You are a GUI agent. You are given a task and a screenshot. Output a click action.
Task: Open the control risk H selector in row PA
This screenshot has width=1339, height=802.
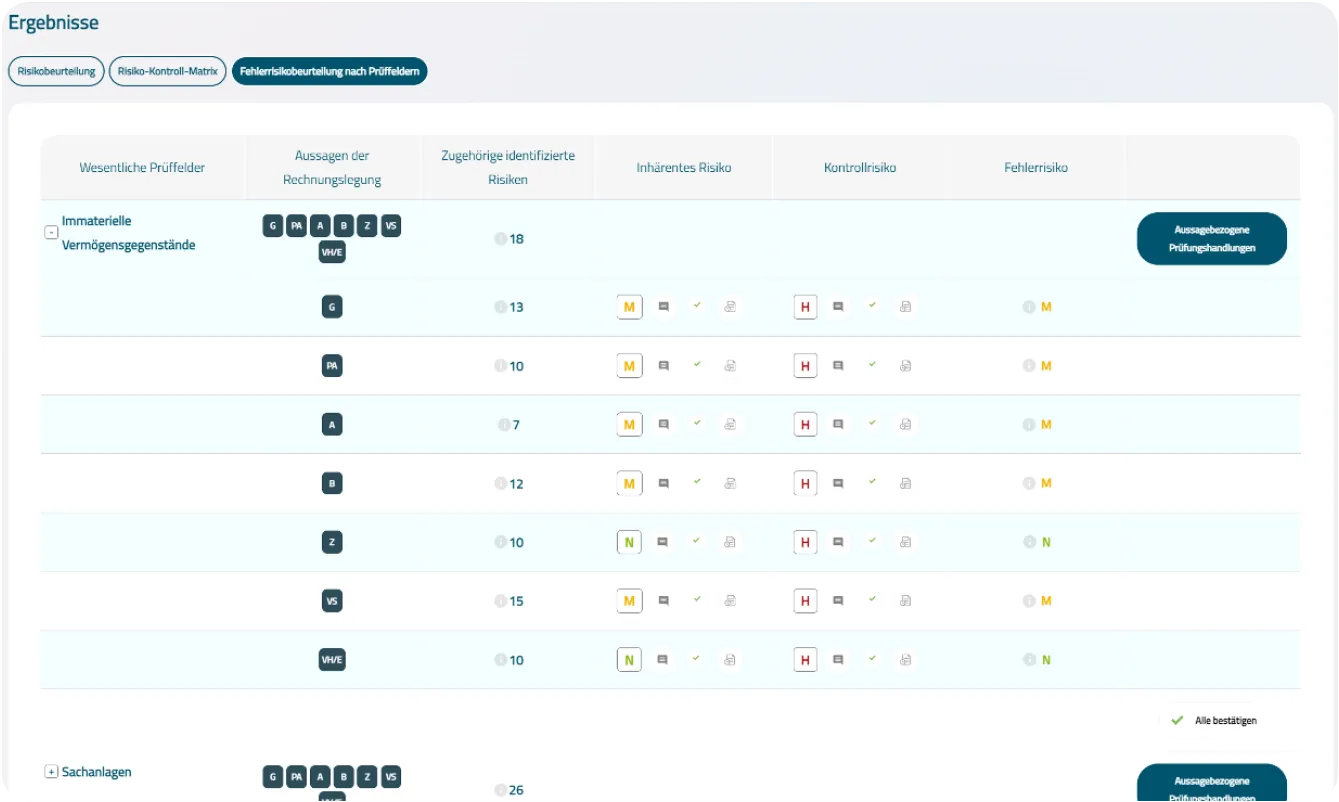coord(804,366)
